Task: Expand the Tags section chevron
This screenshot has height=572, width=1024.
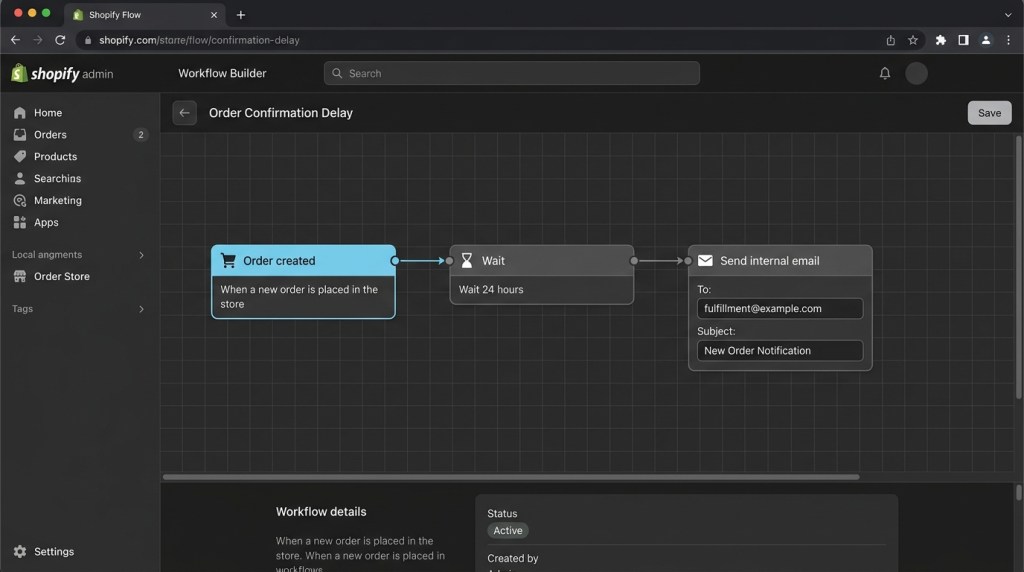Action: 141,309
